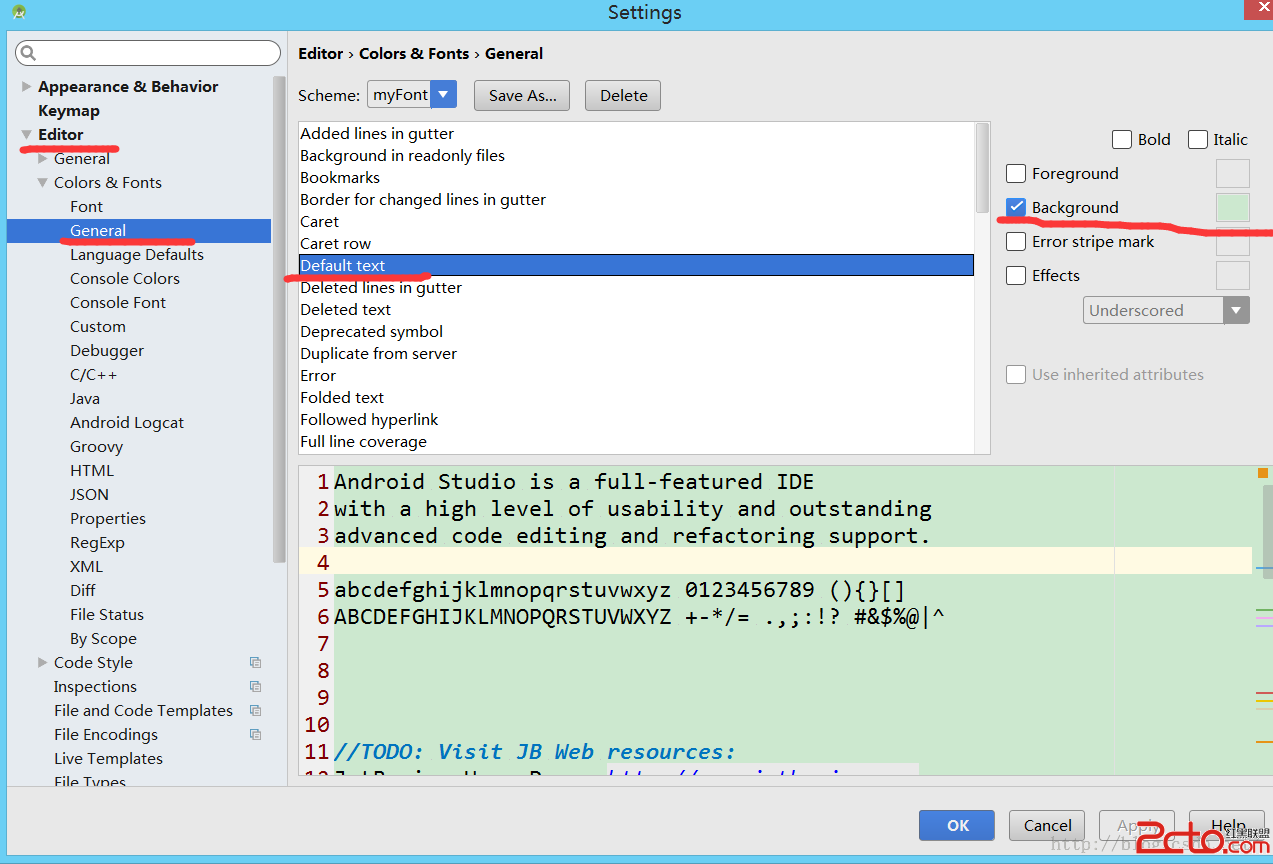This screenshot has width=1273, height=864.
Task: Enable the Bold checkbox
Action: click(x=1122, y=140)
